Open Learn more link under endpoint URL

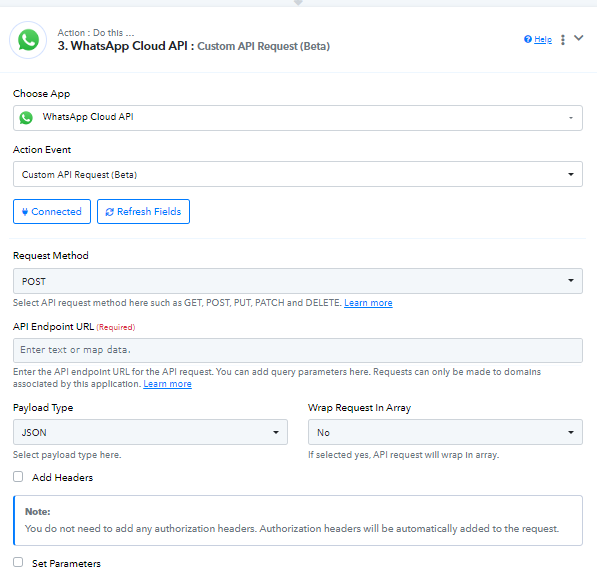167,384
